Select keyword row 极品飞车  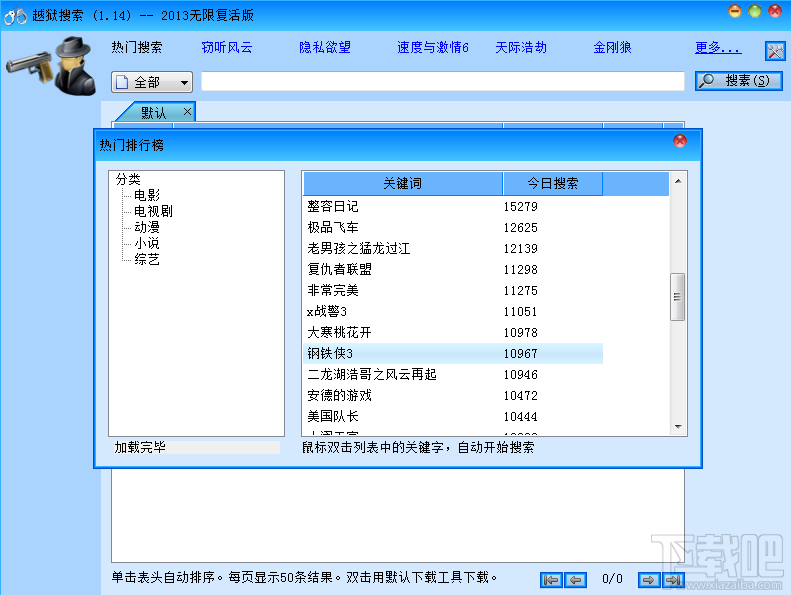click(453, 228)
